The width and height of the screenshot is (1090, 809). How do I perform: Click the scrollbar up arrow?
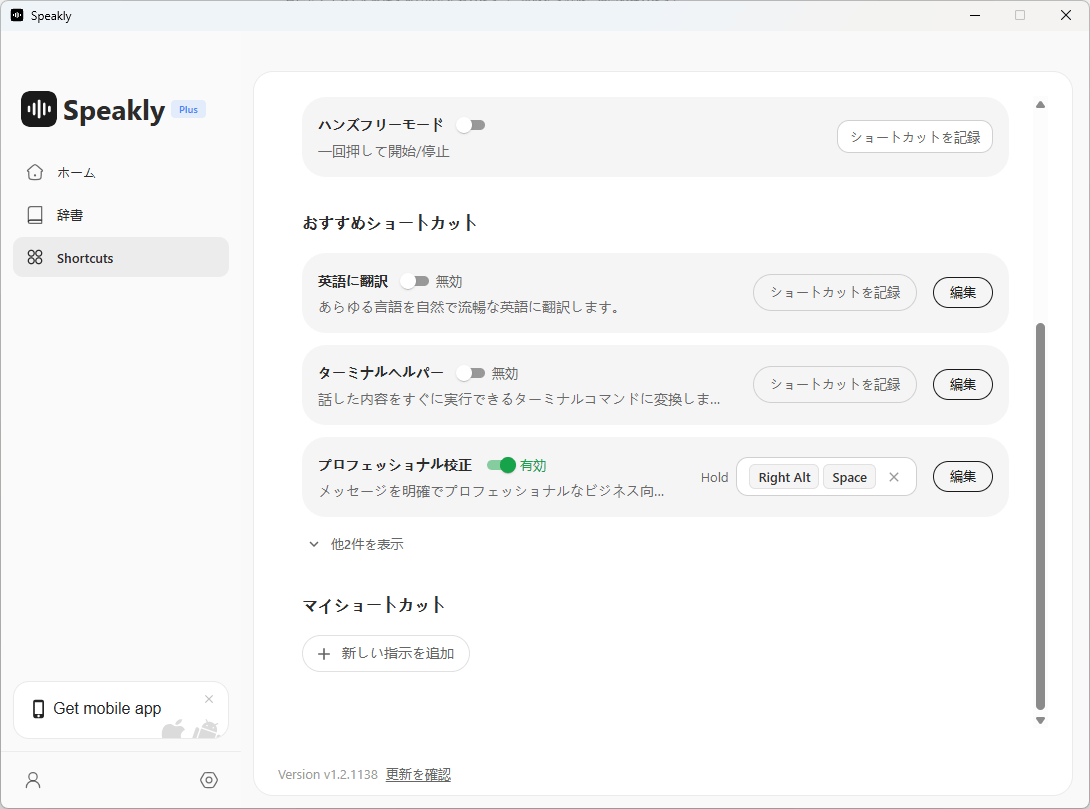1040,105
